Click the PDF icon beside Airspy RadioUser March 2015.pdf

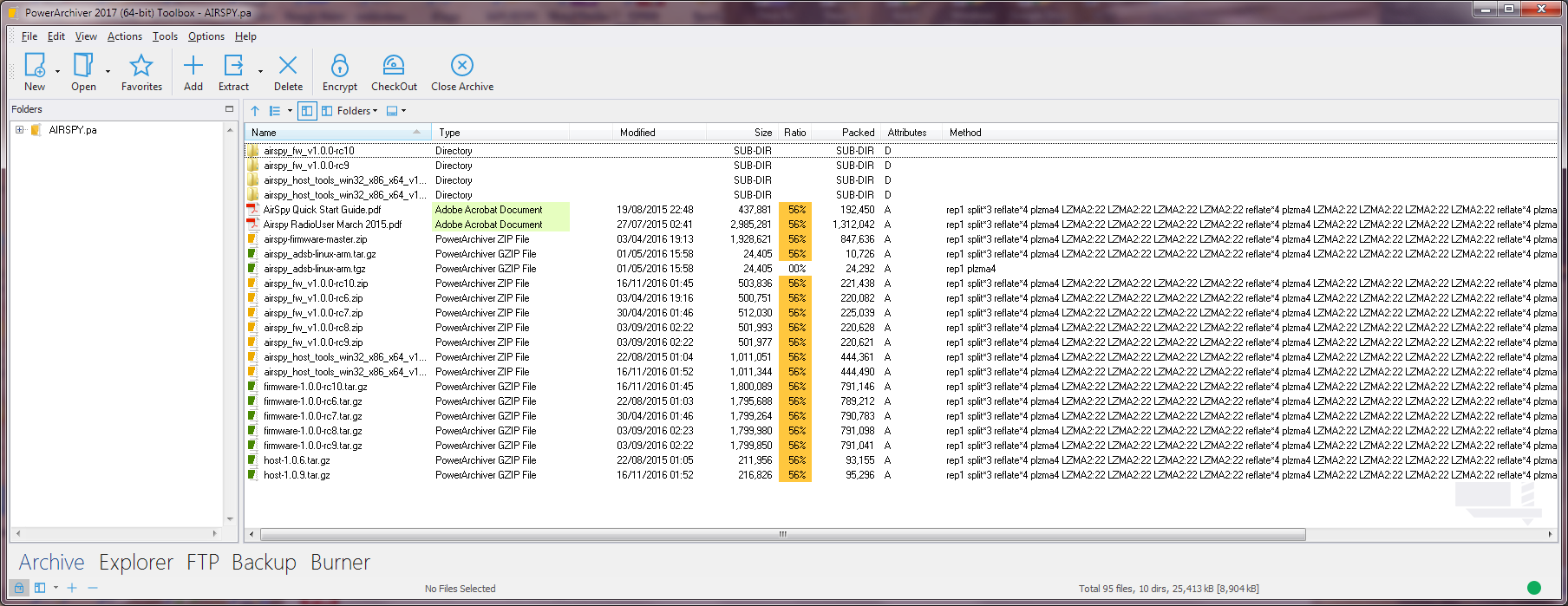pos(253,225)
